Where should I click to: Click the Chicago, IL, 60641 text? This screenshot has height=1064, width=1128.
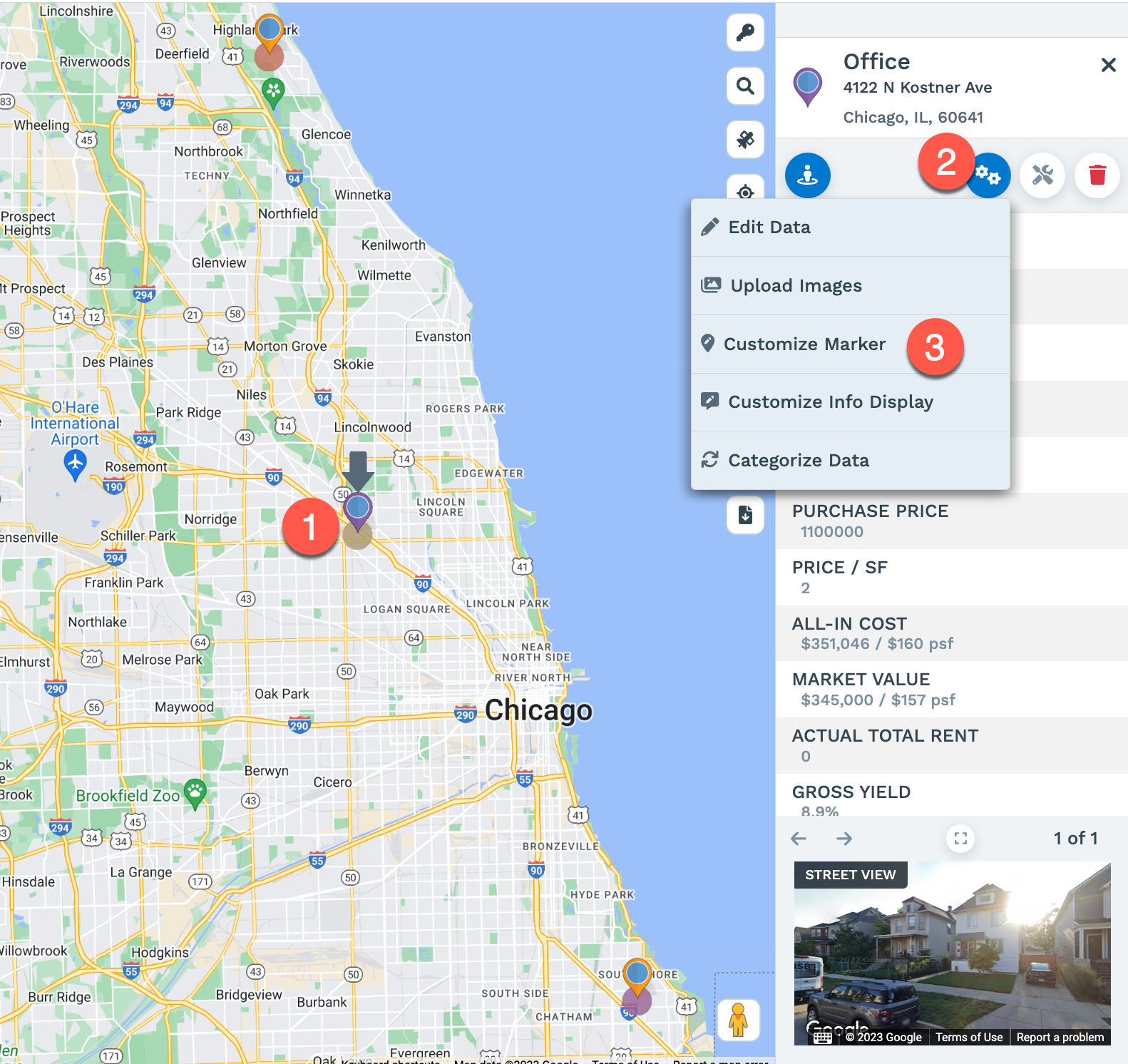(913, 118)
